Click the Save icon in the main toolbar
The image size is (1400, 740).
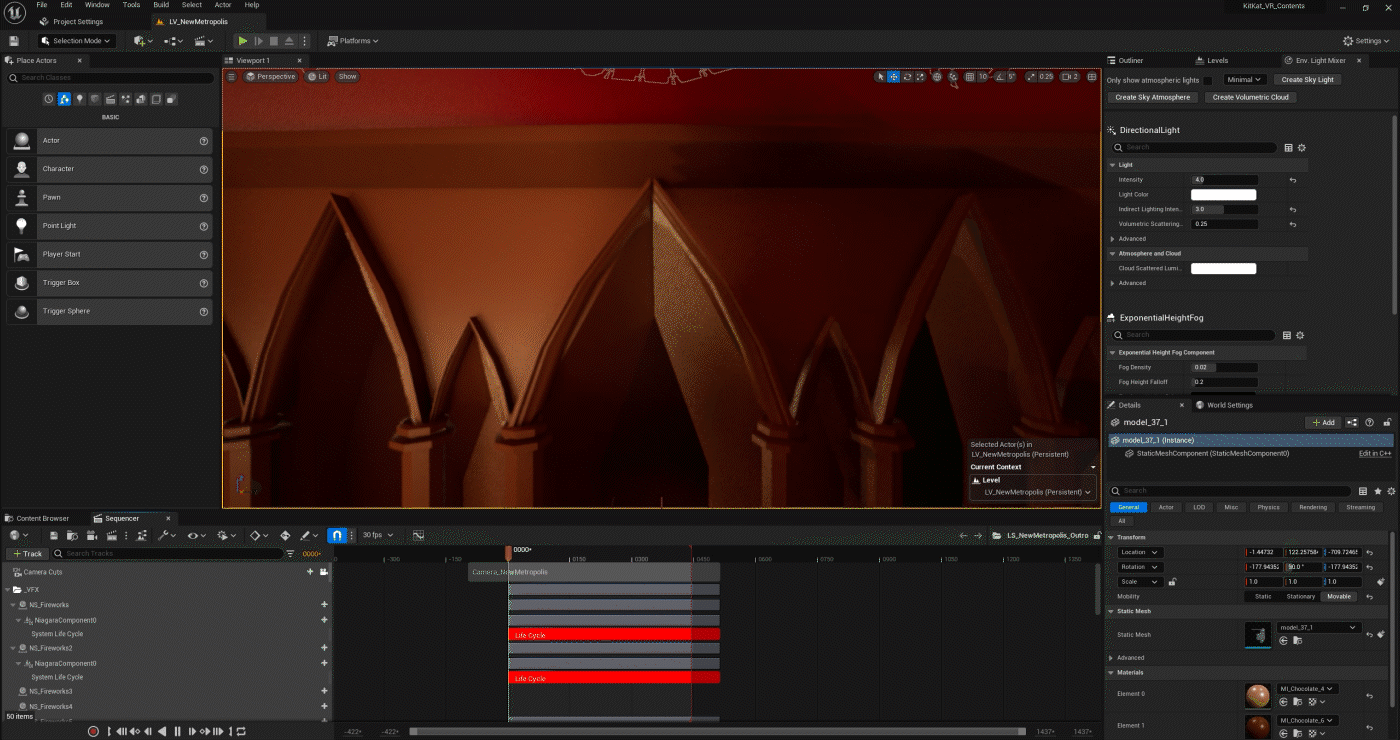(x=14, y=41)
